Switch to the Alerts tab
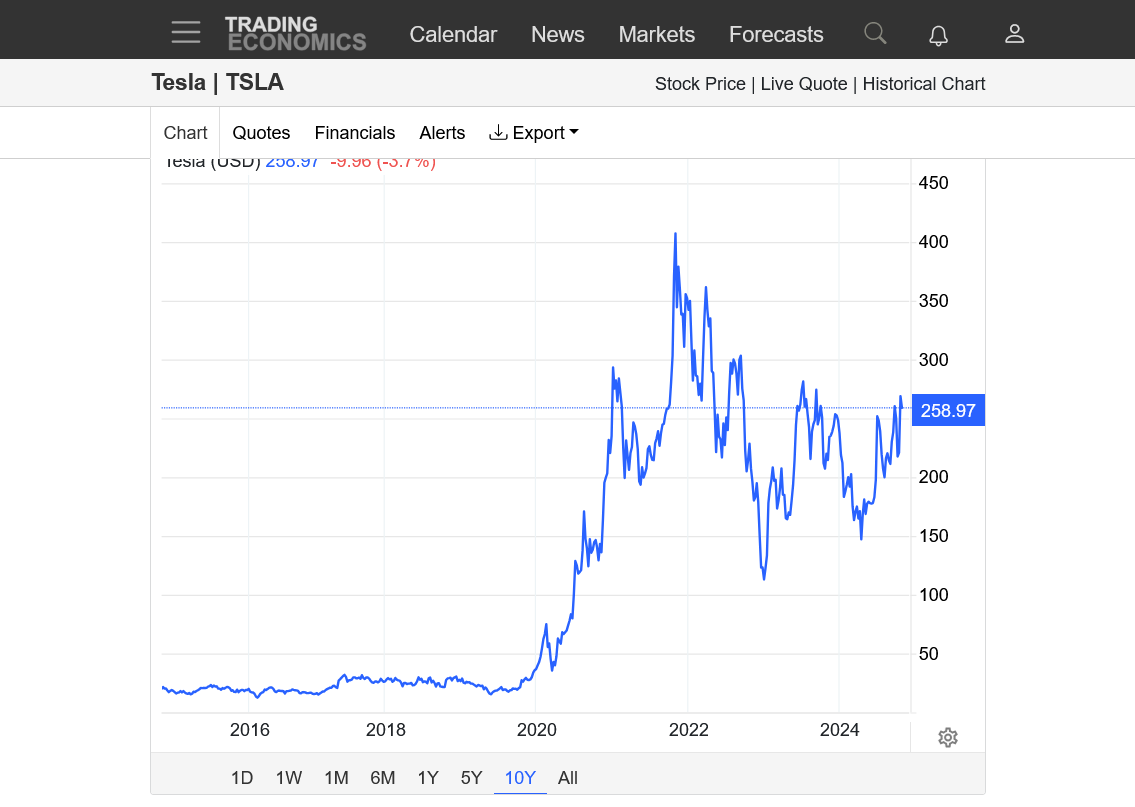Image resolution: width=1135 pixels, height=807 pixels. click(x=442, y=133)
